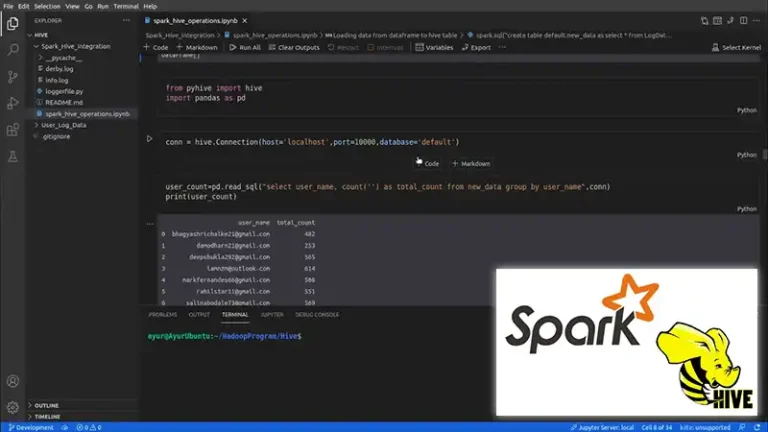Open the Extensions view
This screenshot has width=768, height=432.
coord(13,130)
